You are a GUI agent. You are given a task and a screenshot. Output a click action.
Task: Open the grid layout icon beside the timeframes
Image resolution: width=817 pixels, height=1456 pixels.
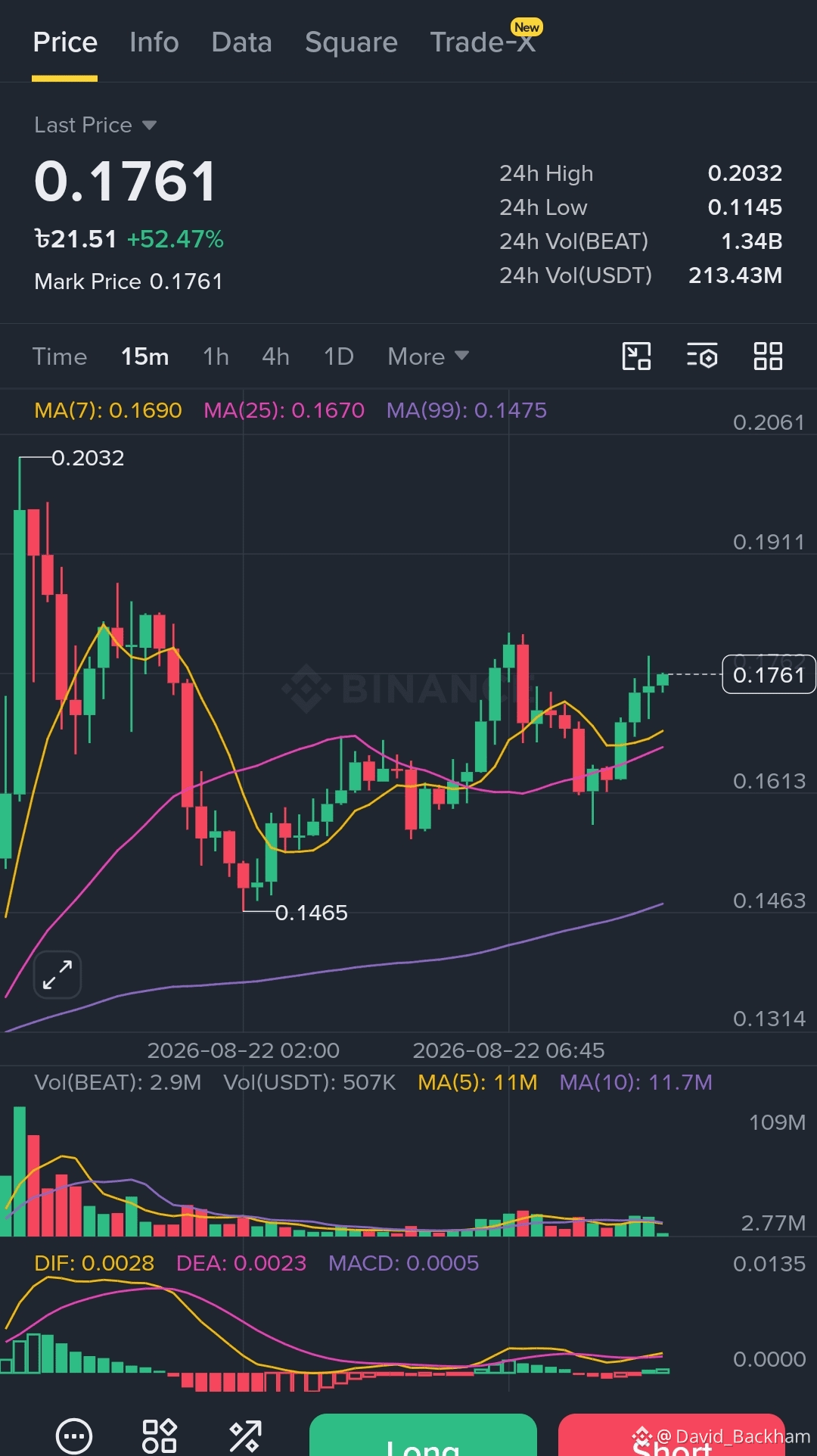point(768,356)
